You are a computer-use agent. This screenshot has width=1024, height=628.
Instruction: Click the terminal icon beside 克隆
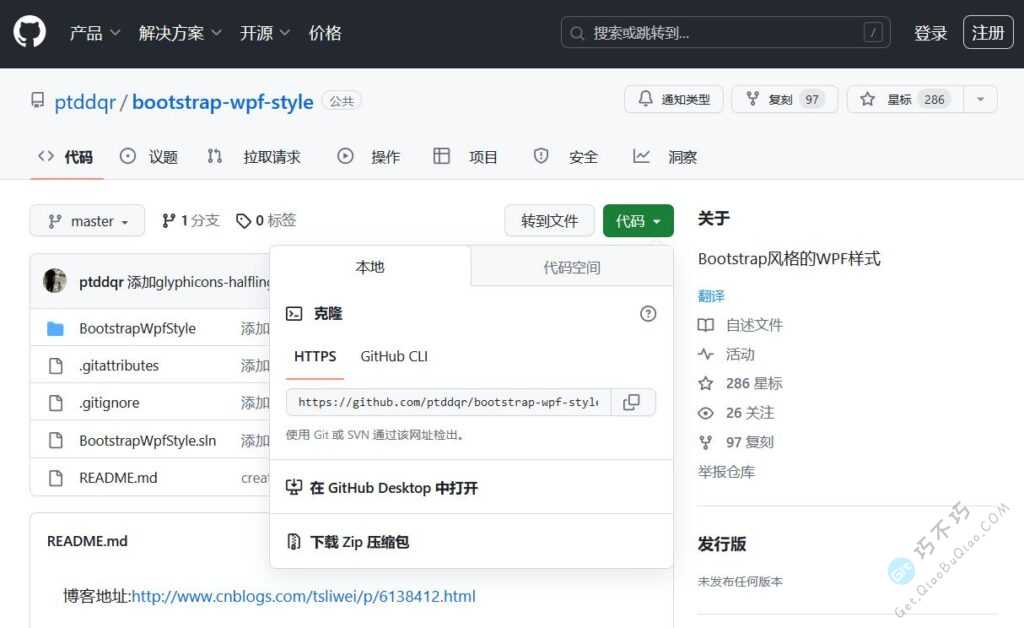tap(294, 314)
